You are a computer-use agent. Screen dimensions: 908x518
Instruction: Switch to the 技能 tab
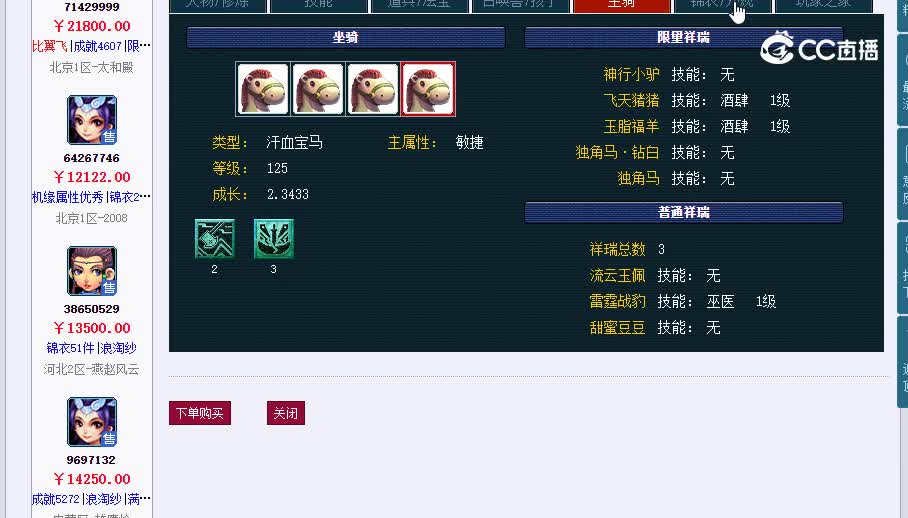click(318, 5)
